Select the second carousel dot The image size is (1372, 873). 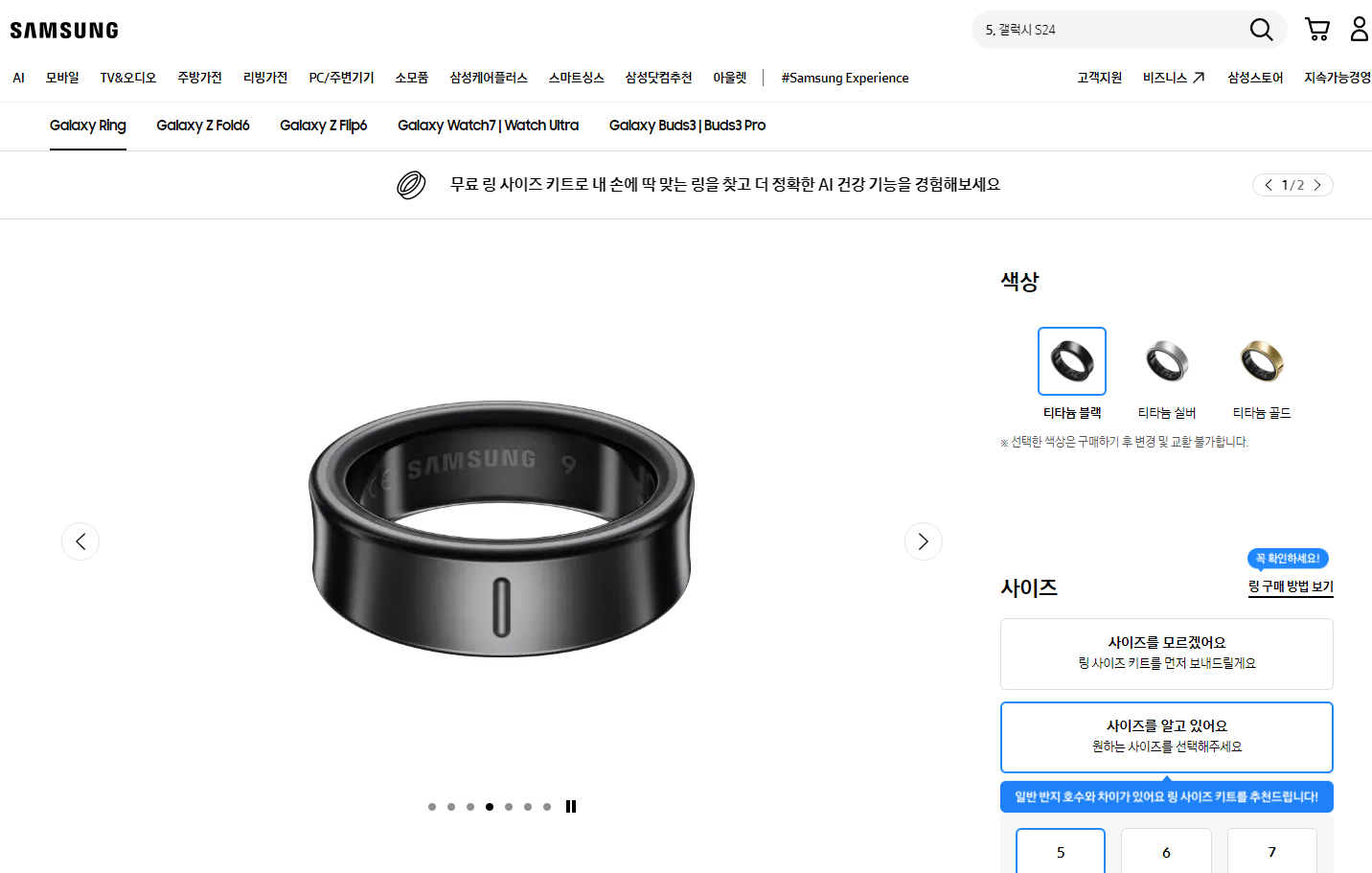(x=451, y=807)
